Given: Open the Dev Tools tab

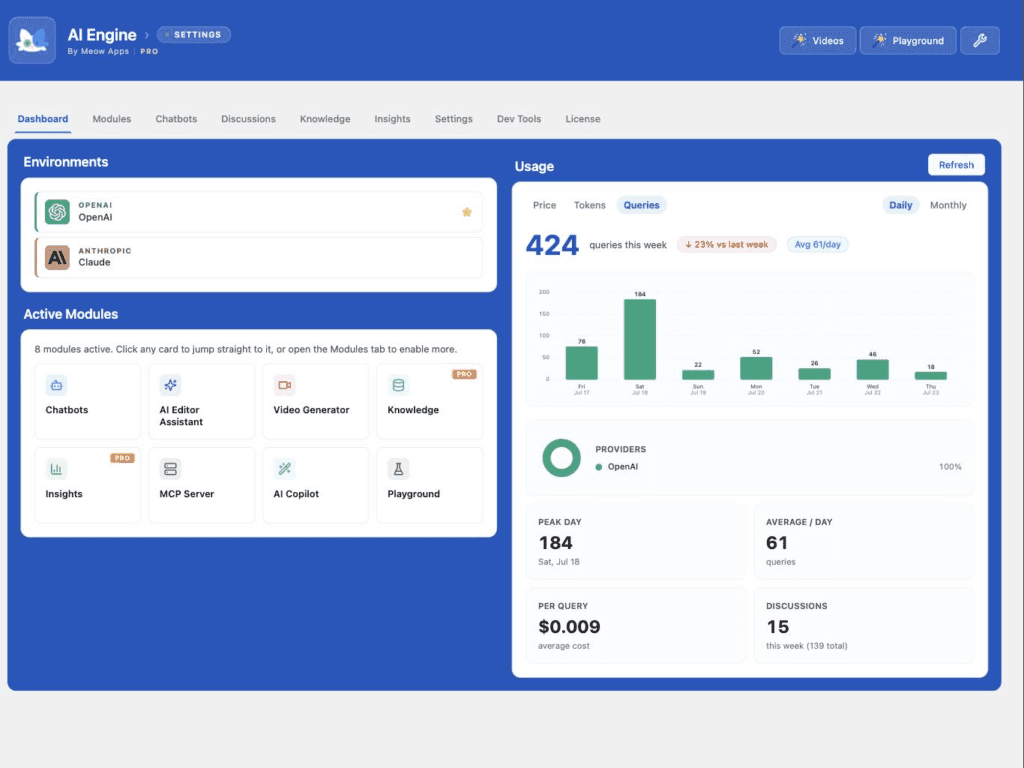Looking at the screenshot, I should click(519, 119).
